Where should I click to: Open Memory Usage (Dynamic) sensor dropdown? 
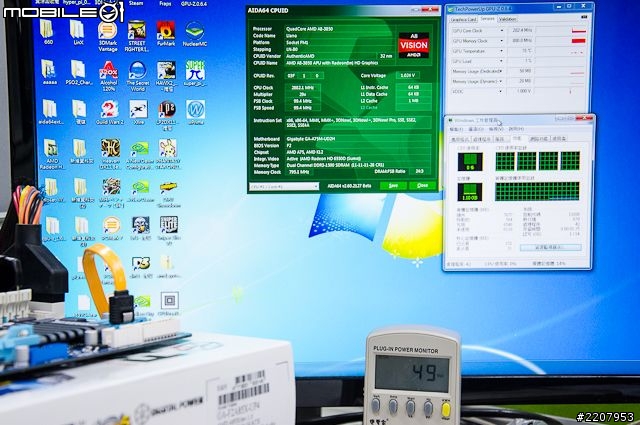501,81
